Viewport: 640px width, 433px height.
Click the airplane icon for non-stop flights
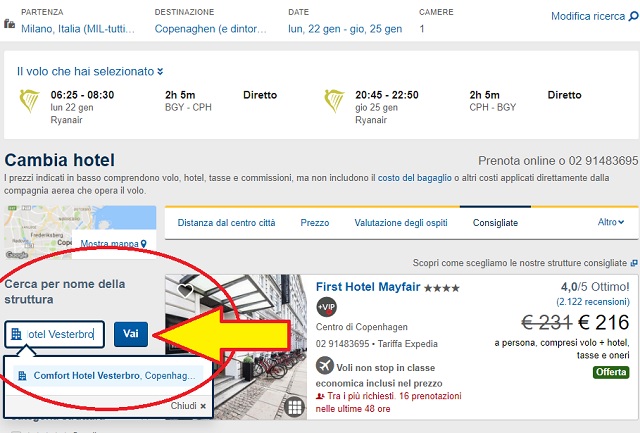[325, 366]
